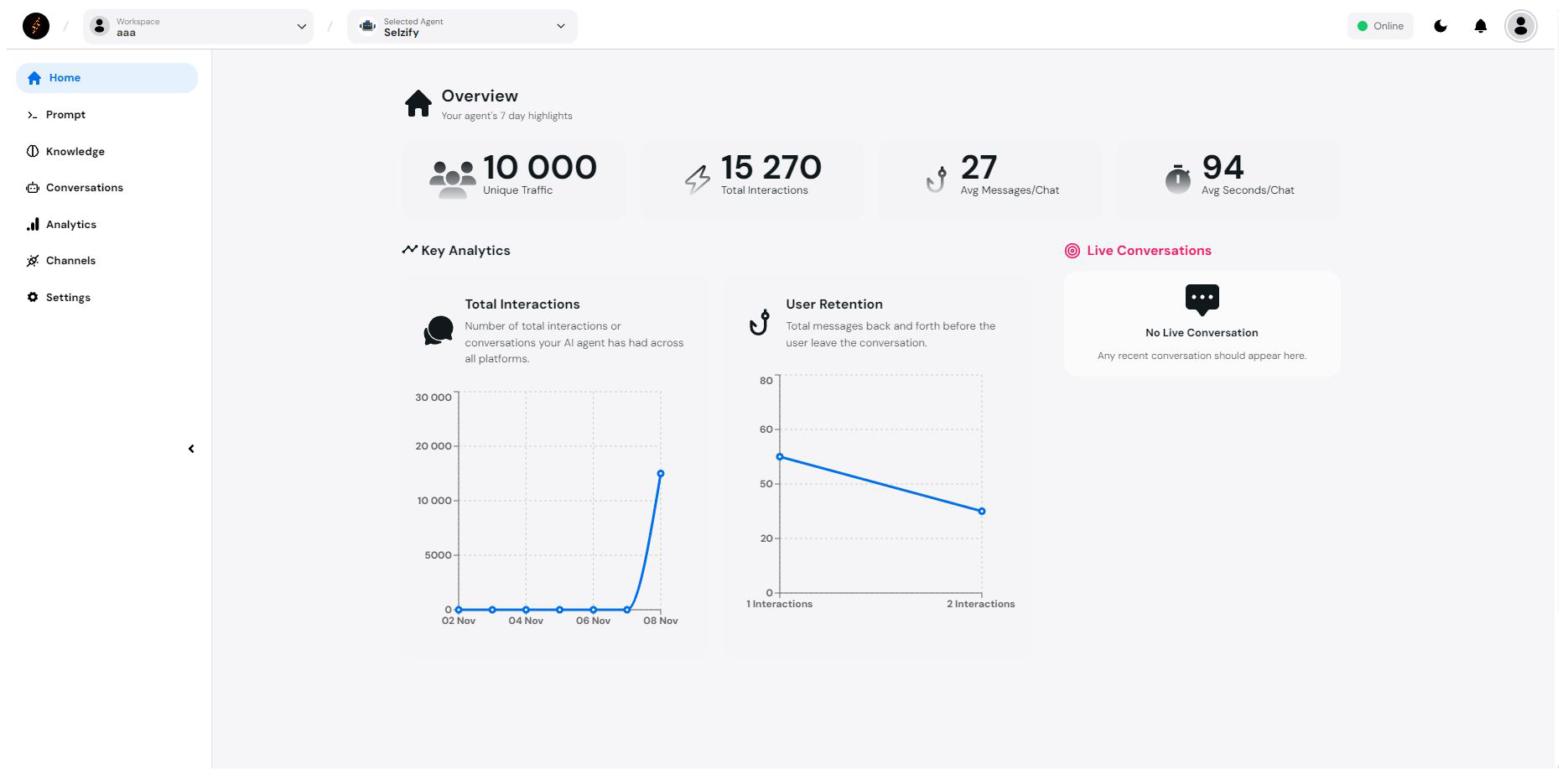The image size is (1568, 775).
Task: Click the workspace avatar icon beside aaa
Action: point(100,26)
